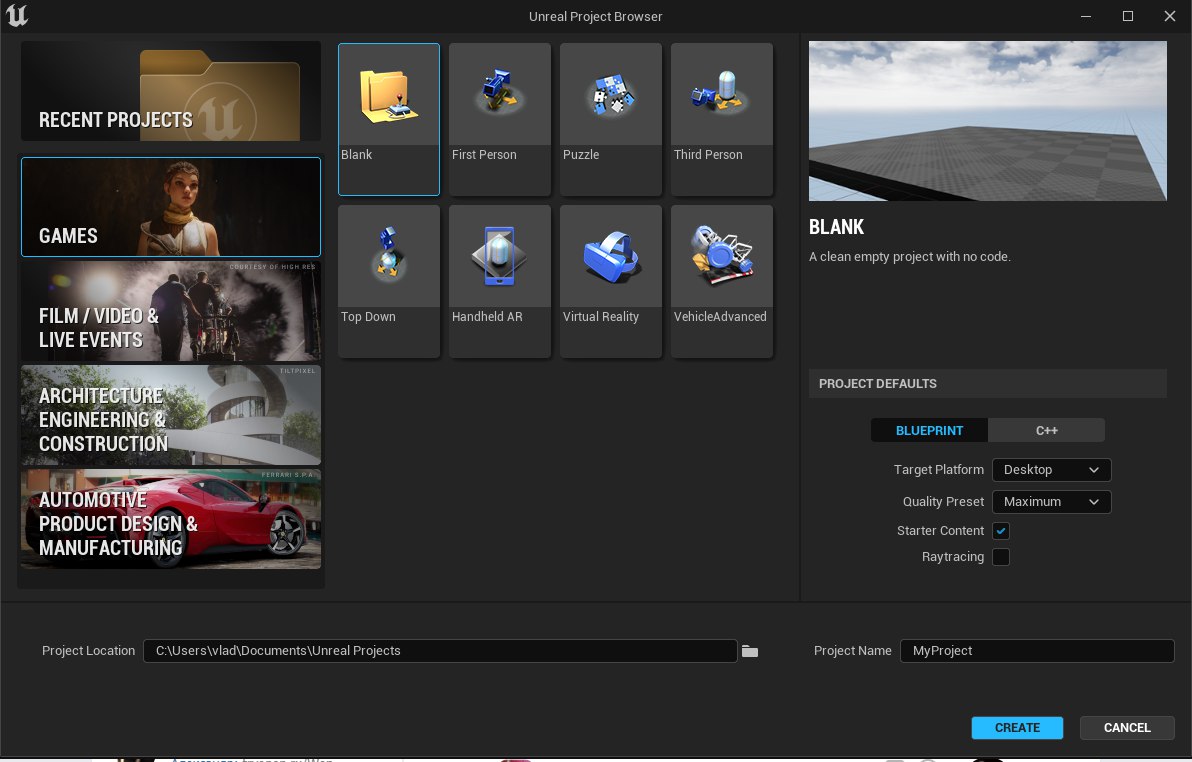Click the Create button
This screenshot has width=1192, height=762.
(1017, 728)
